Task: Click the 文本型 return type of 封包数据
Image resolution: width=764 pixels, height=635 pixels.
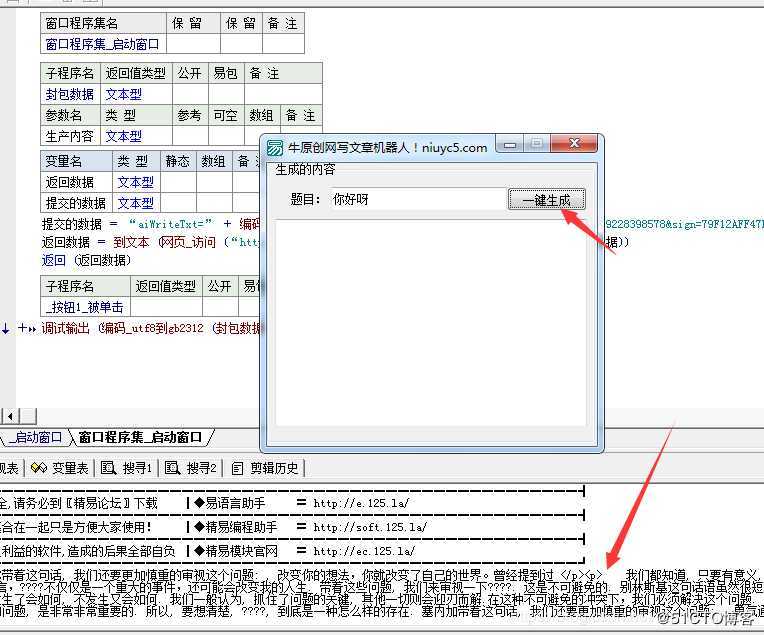Action: point(136,94)
